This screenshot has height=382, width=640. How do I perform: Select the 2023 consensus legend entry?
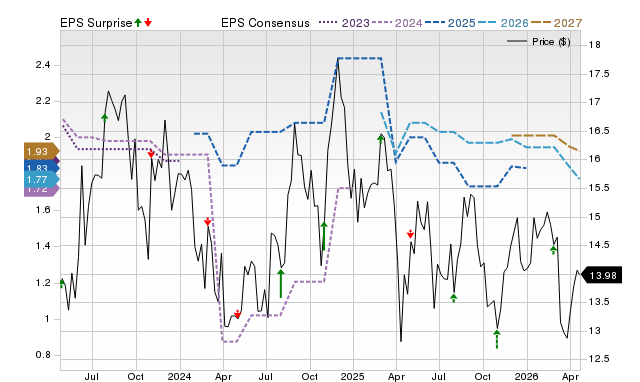point(344,23)
